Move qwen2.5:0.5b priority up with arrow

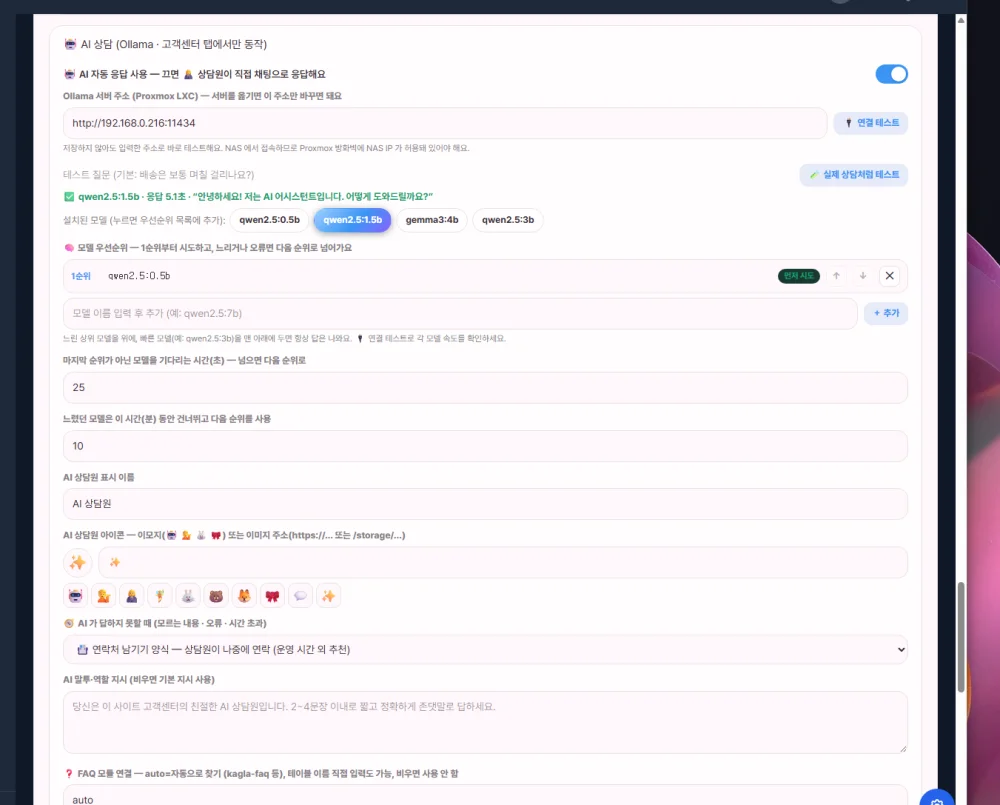click(836, 276)
